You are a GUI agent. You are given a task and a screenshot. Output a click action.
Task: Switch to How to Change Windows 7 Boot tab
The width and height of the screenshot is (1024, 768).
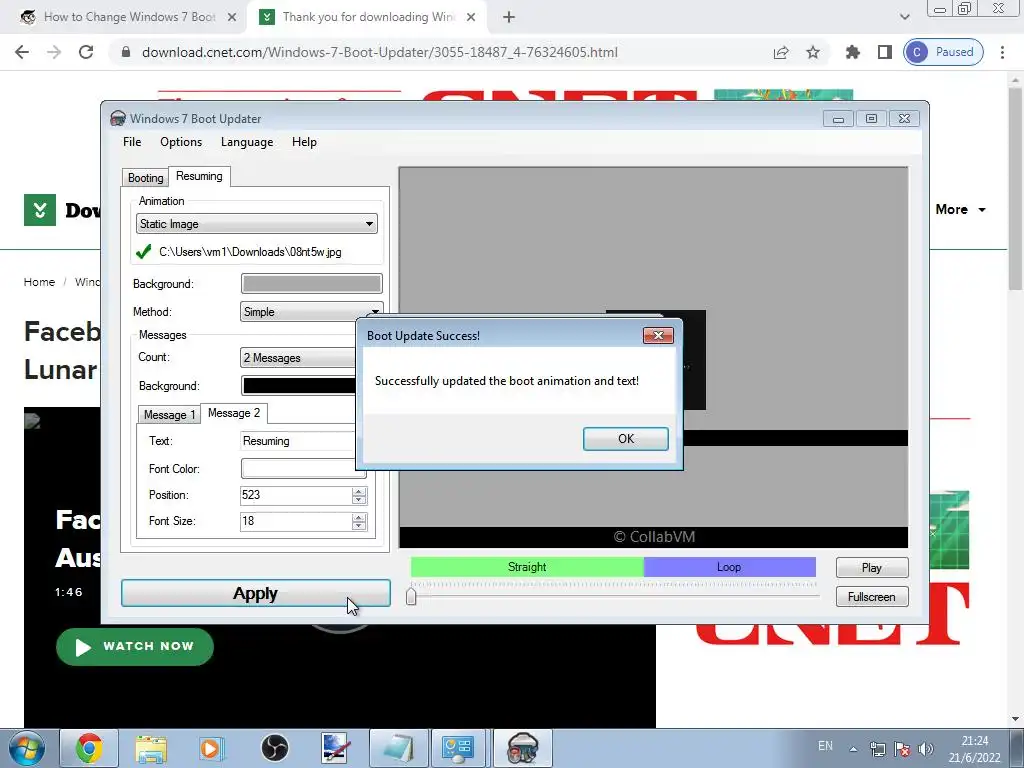click(128, 17)
